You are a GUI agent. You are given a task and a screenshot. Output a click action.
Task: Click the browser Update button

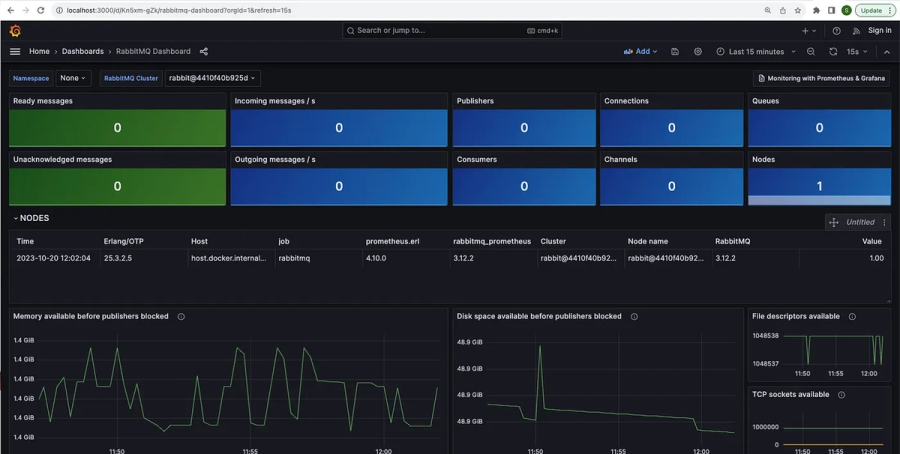point(875,10)
